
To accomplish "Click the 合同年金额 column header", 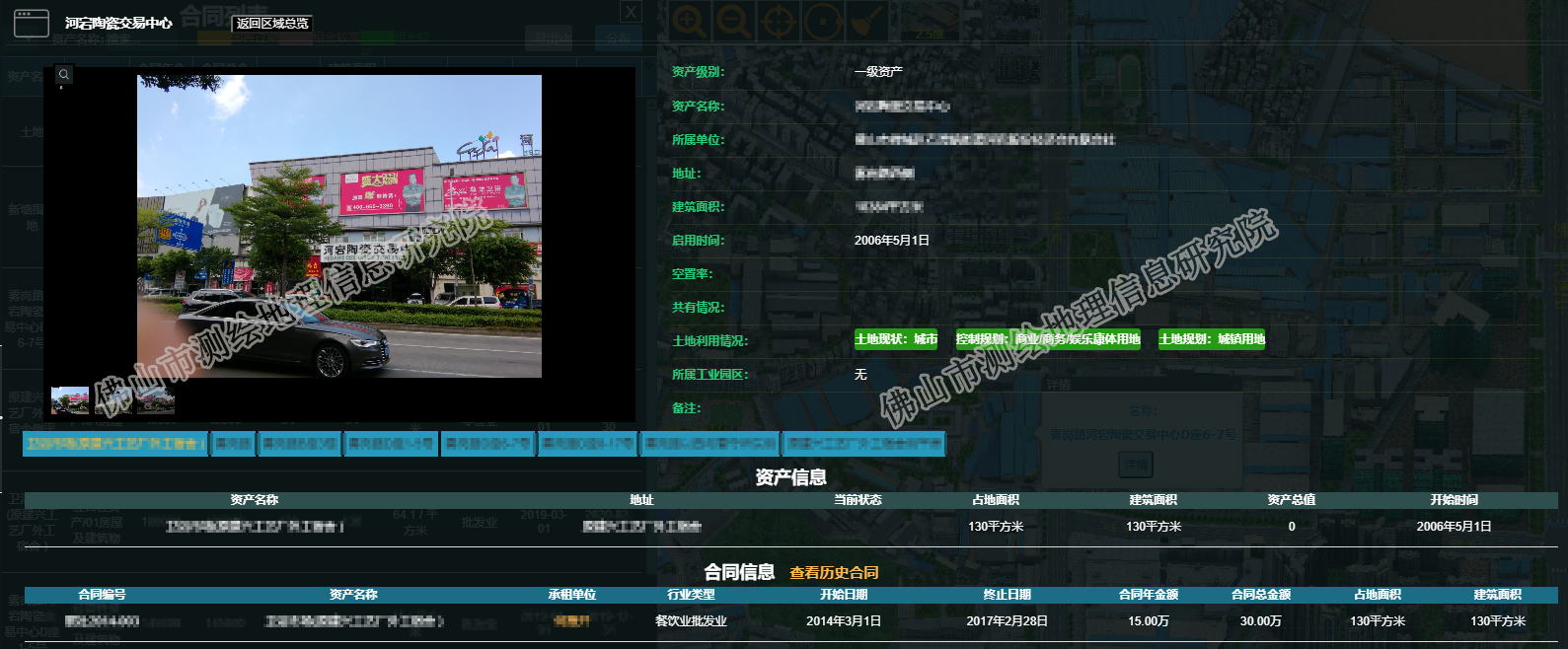I will point(1149,595).
